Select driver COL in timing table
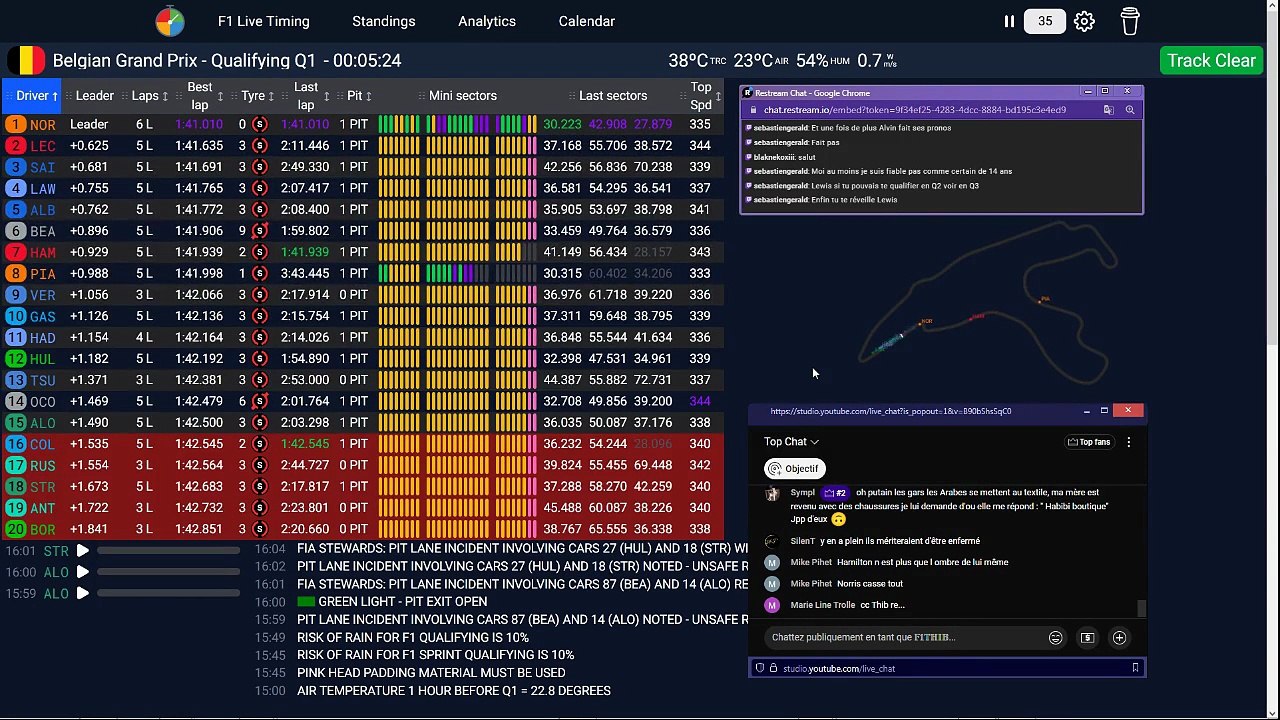Image resolution: width=1280 pixels, height=720 pixels. coord(43,444)
